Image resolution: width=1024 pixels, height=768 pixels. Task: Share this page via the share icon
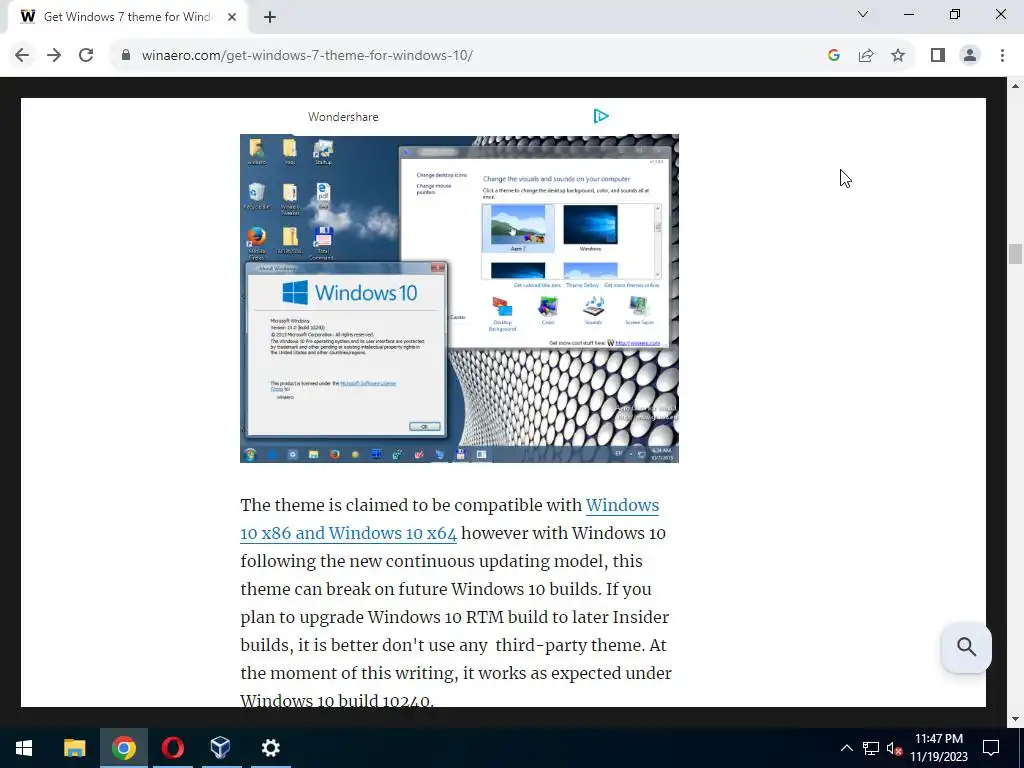click(866, 56)
